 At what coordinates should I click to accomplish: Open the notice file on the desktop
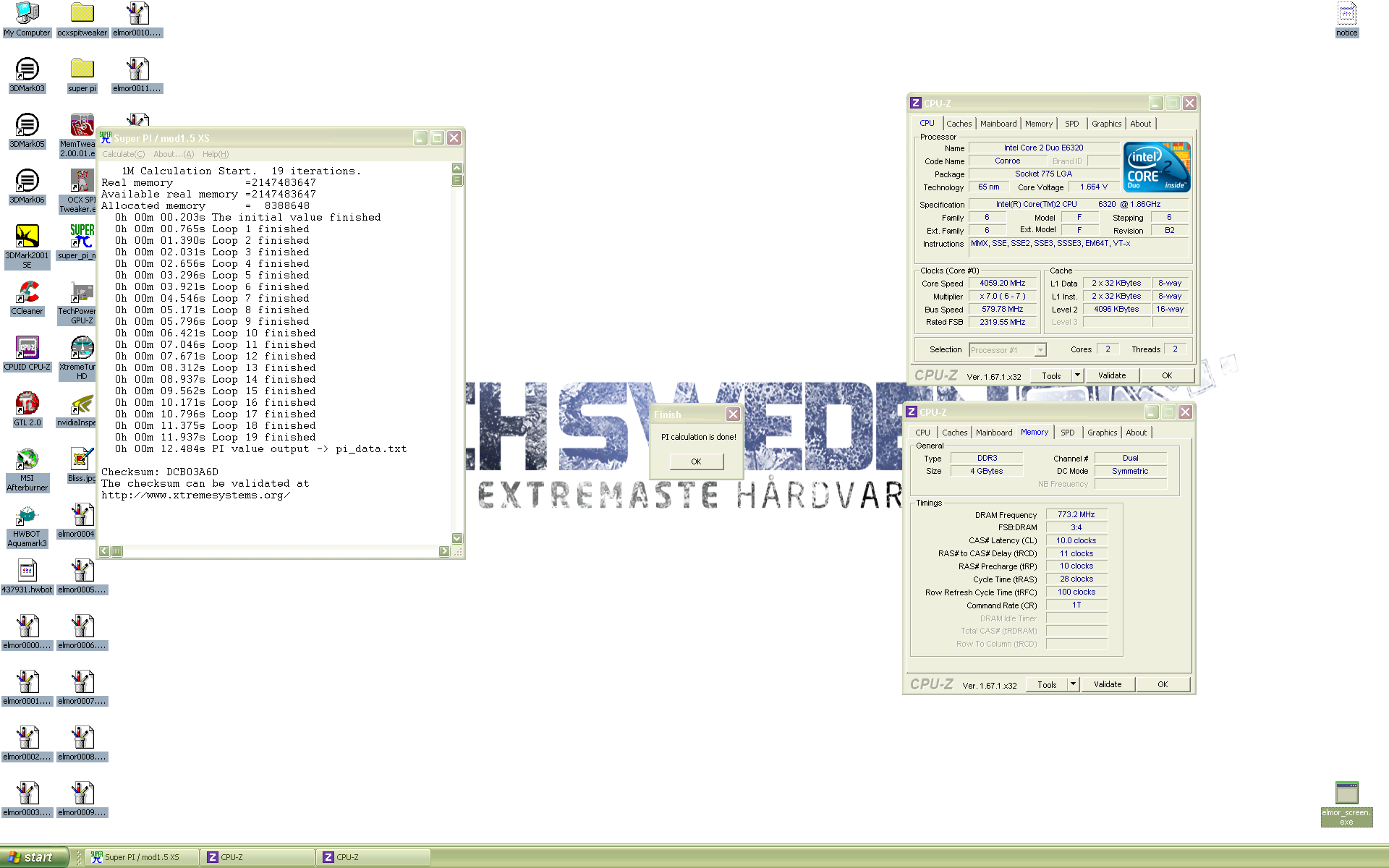coord(1346,20)
